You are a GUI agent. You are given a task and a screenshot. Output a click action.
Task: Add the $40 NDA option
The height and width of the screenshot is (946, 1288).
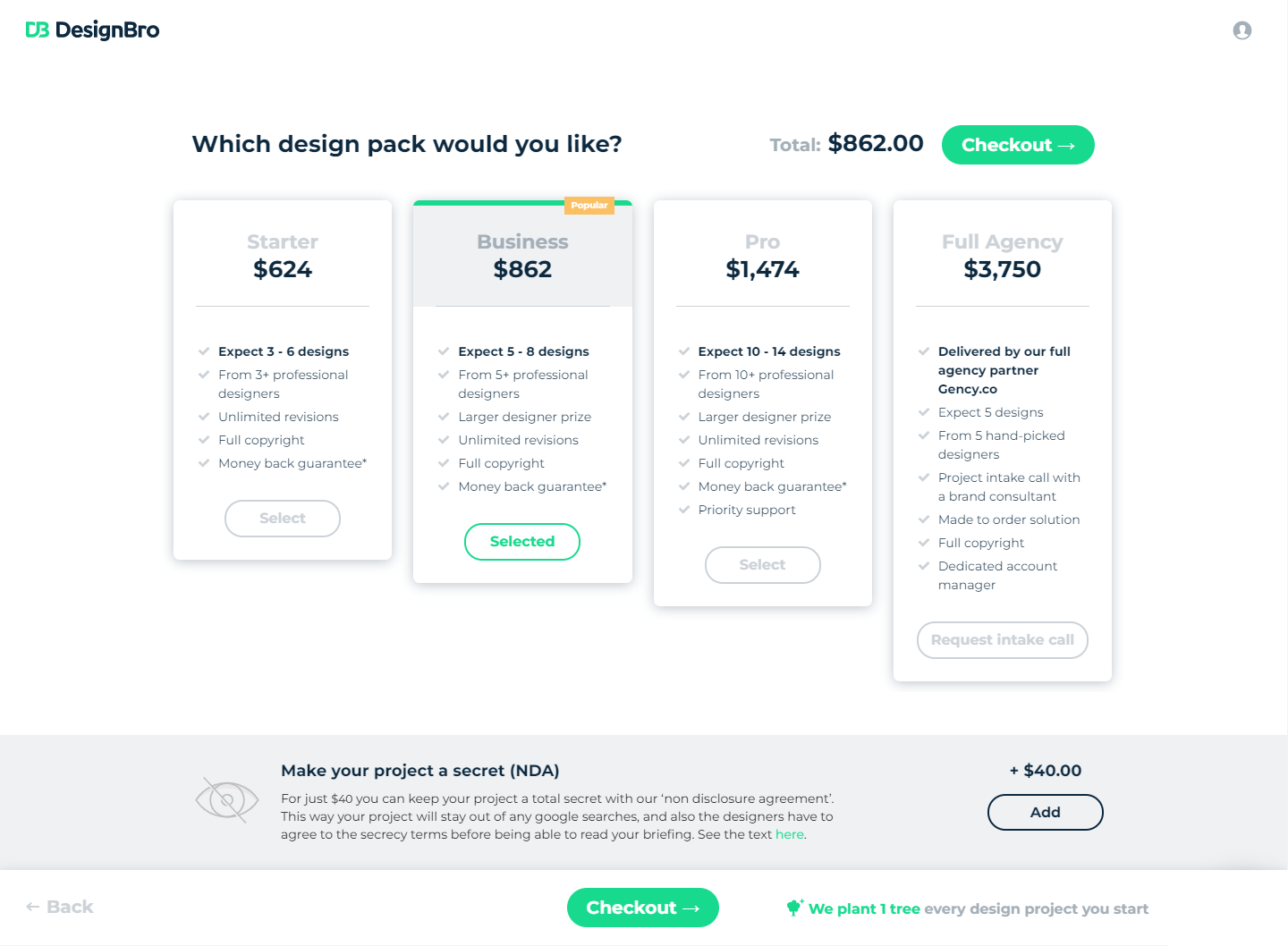point(1045,812)
